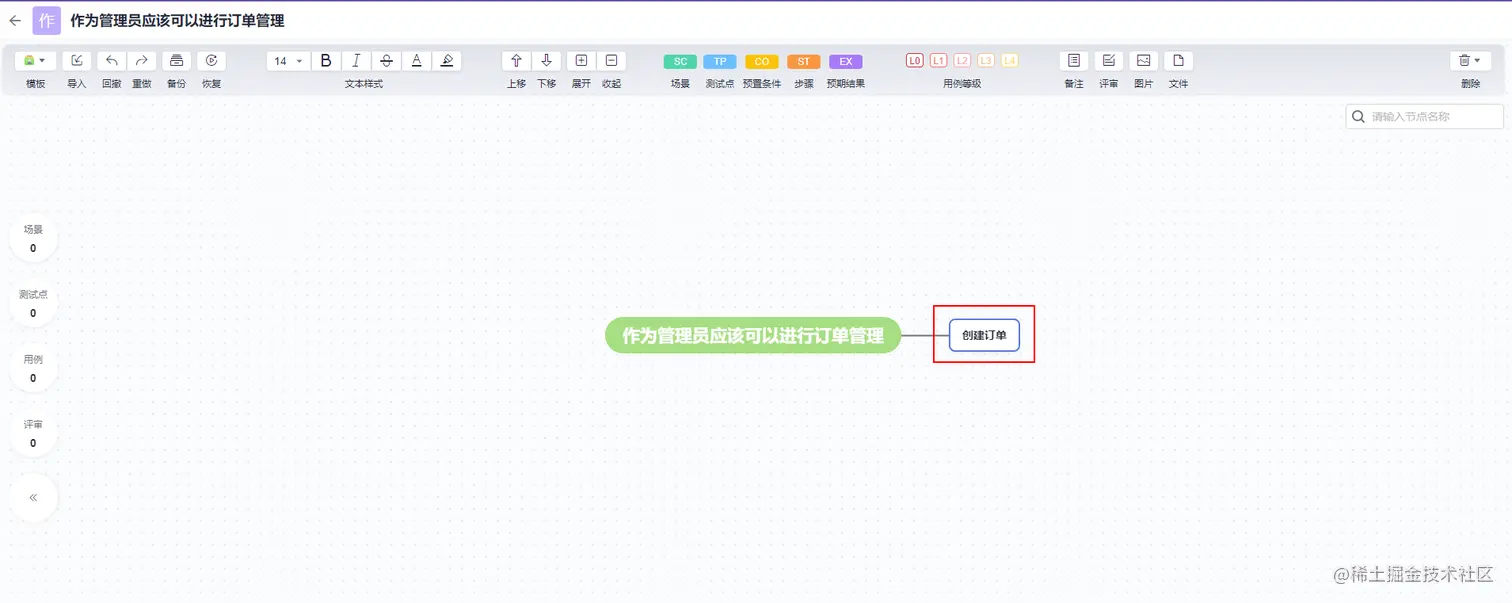Set case level to L2

(x=962, y=61)
